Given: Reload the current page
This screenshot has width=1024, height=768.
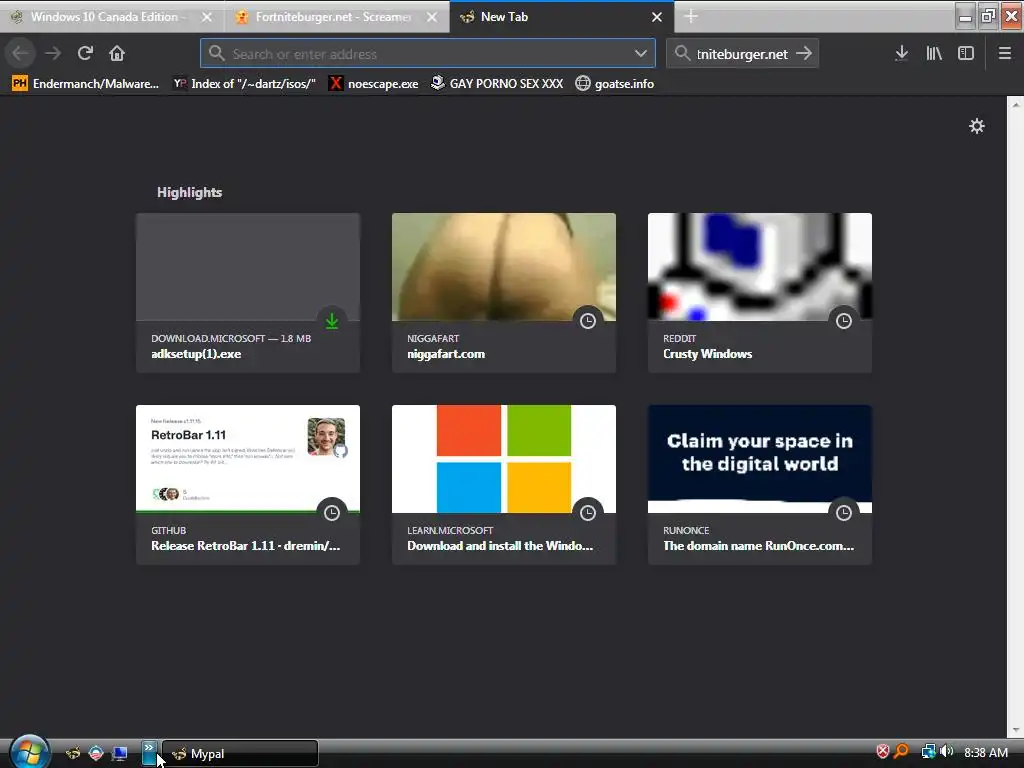Looking at the screenshot, I should (85, 53).
